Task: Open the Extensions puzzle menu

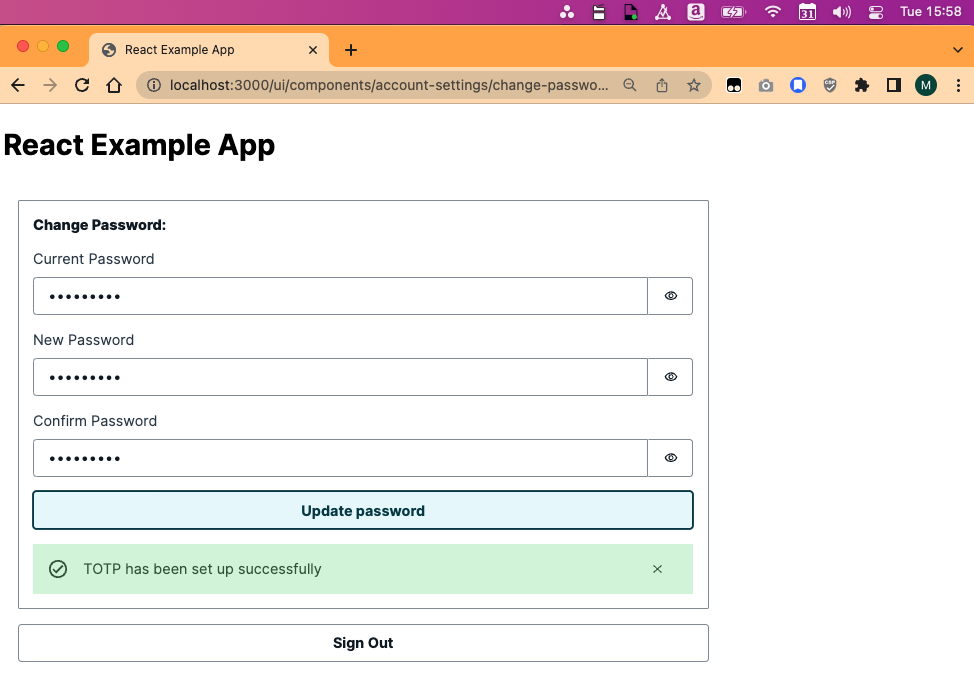Action: (x=862, y=85)
